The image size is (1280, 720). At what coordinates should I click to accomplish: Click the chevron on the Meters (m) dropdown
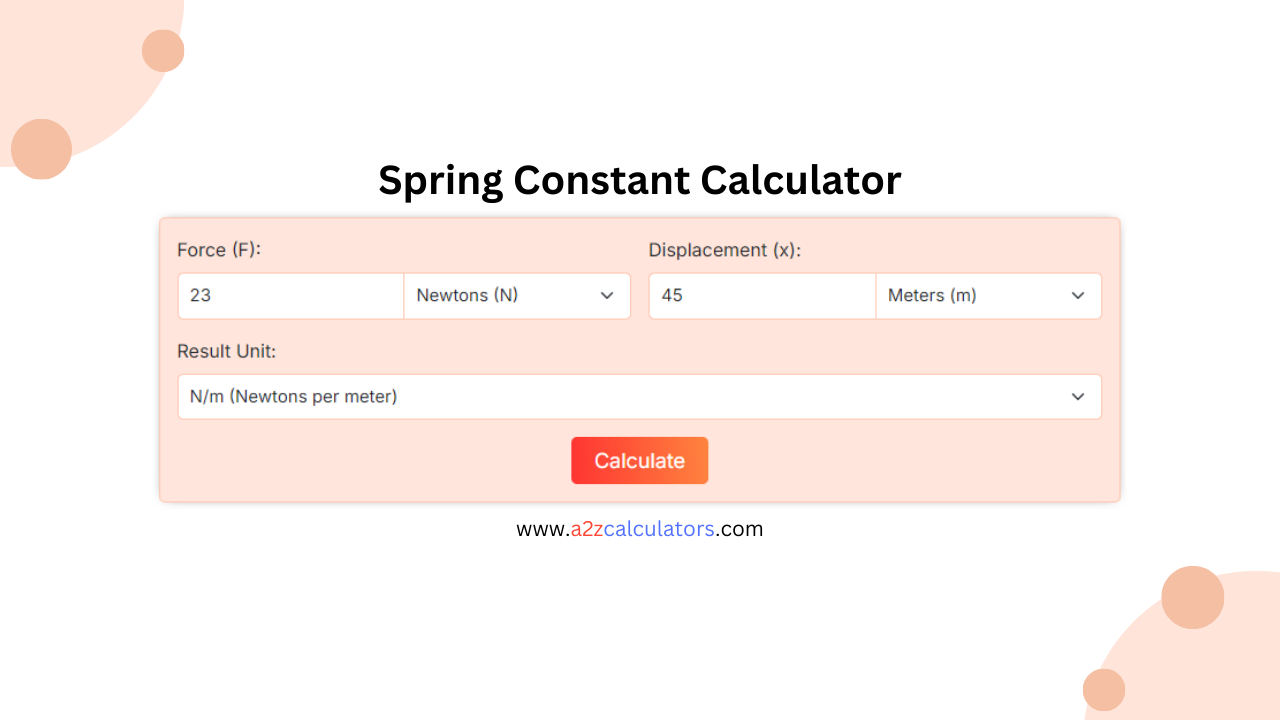(x=1078, y=295)
